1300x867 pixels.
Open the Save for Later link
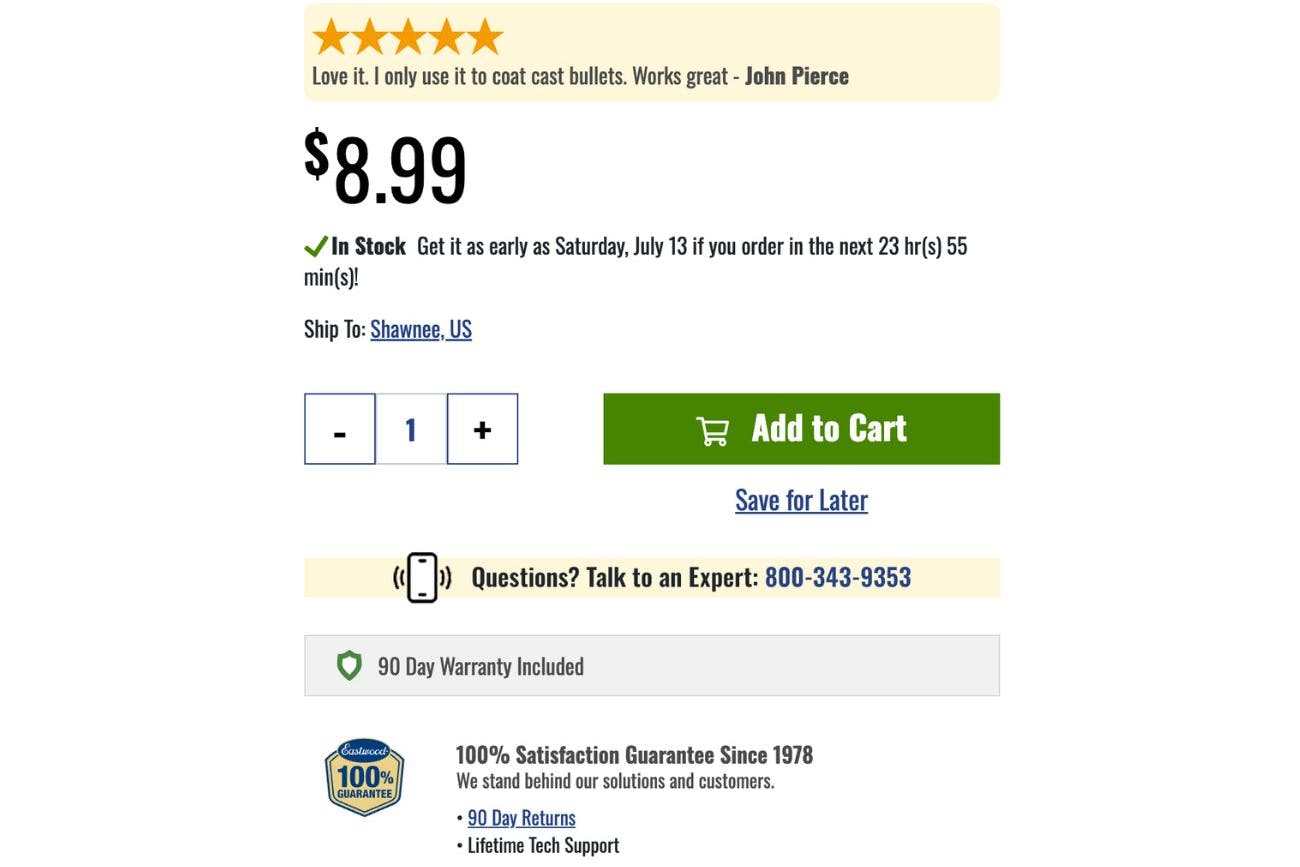pyautogui.click(x=801, y=500)
